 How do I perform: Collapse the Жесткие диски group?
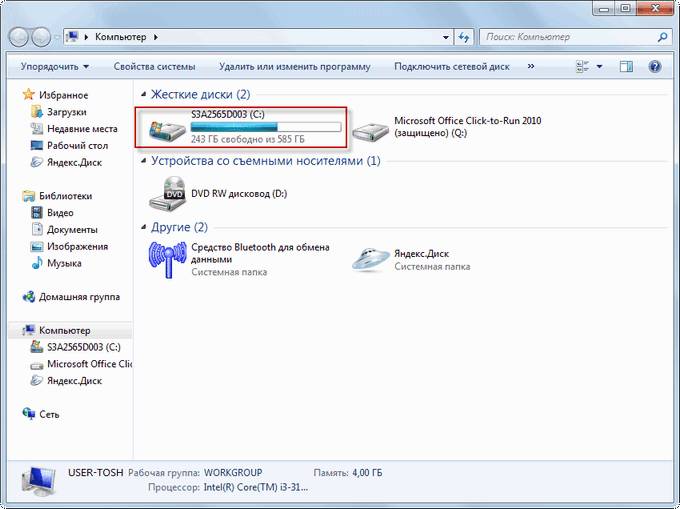point(142,94)
